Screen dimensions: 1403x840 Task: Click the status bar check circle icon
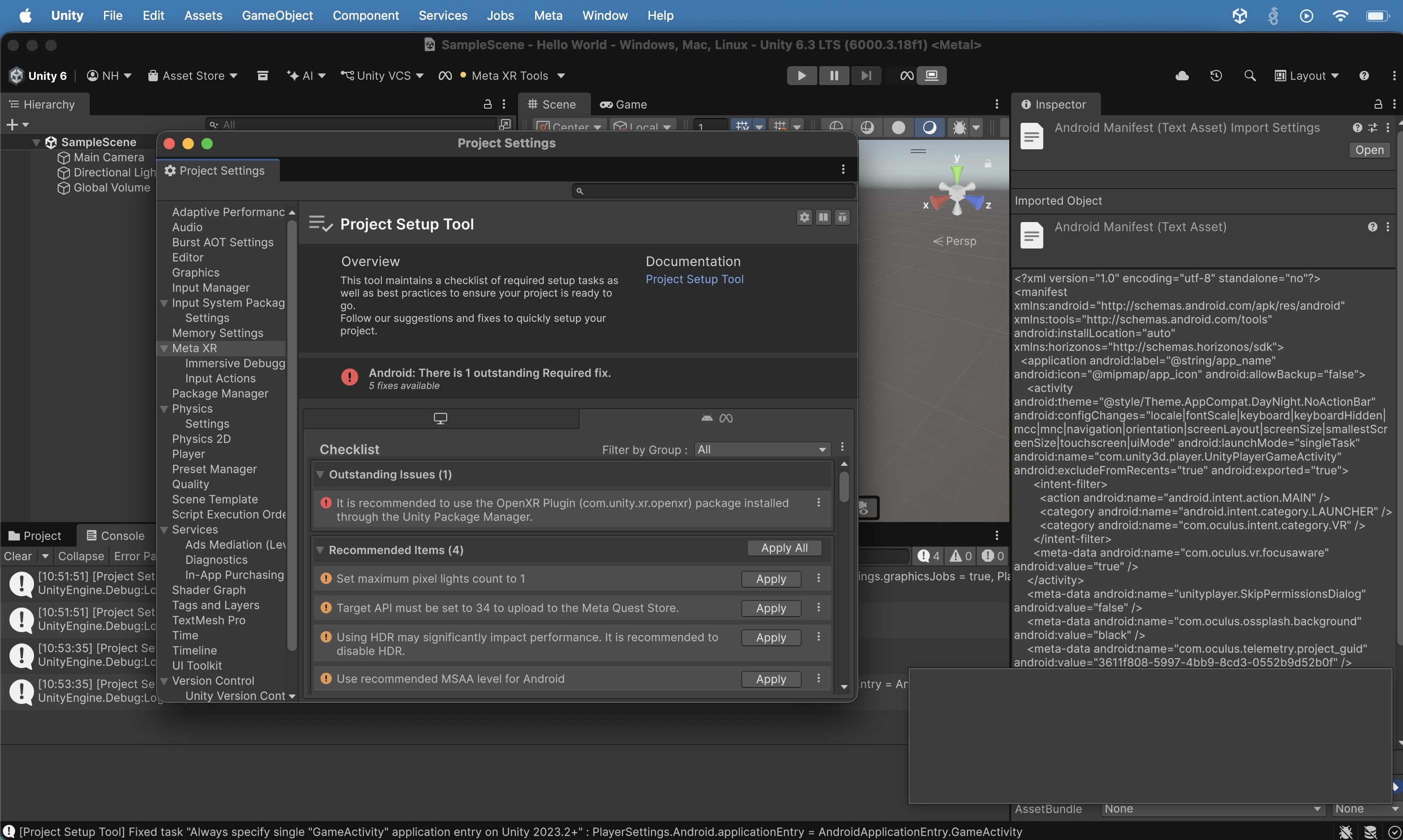(1394, 831)
